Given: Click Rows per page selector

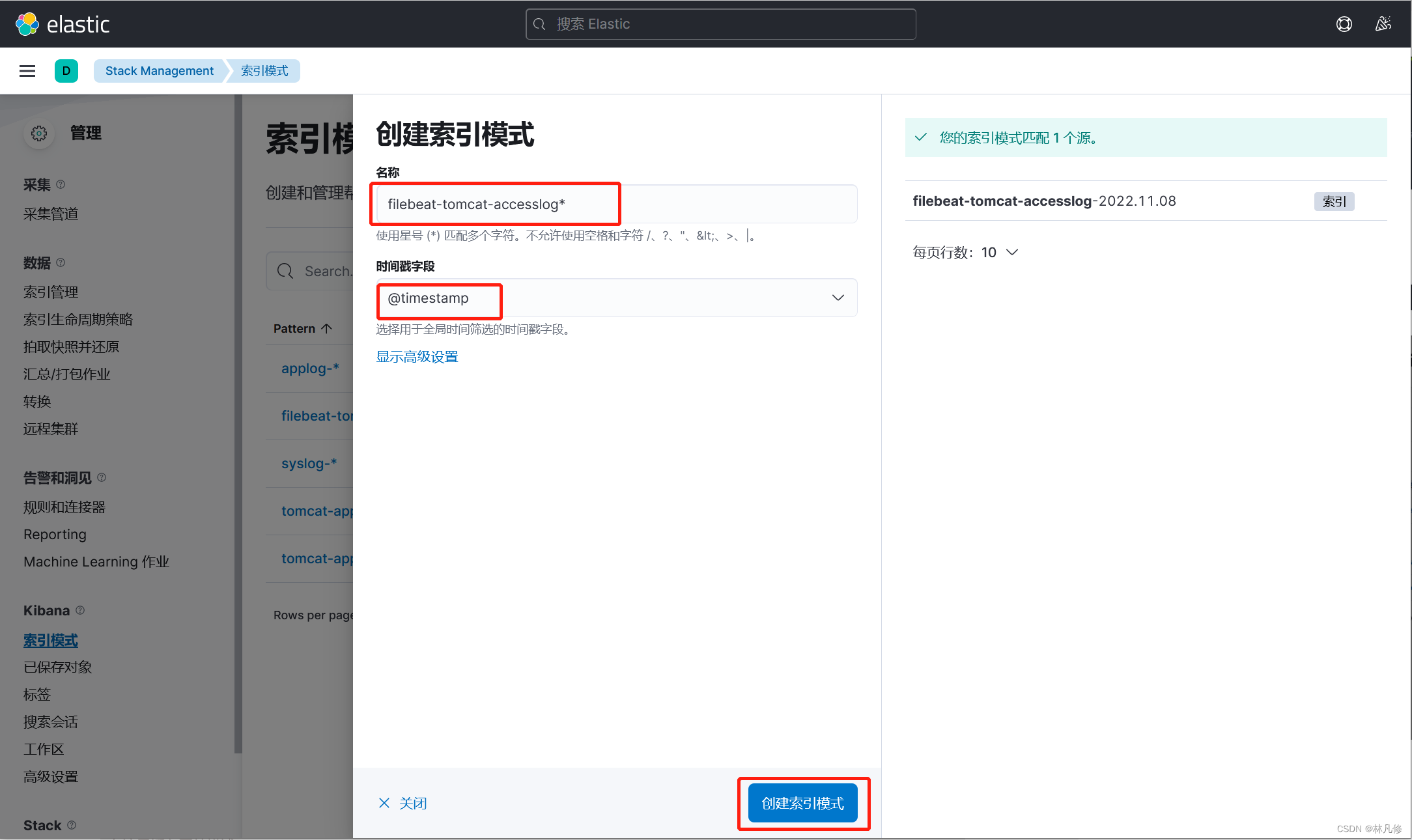Looking at the screenshot, I should point(313,615).
